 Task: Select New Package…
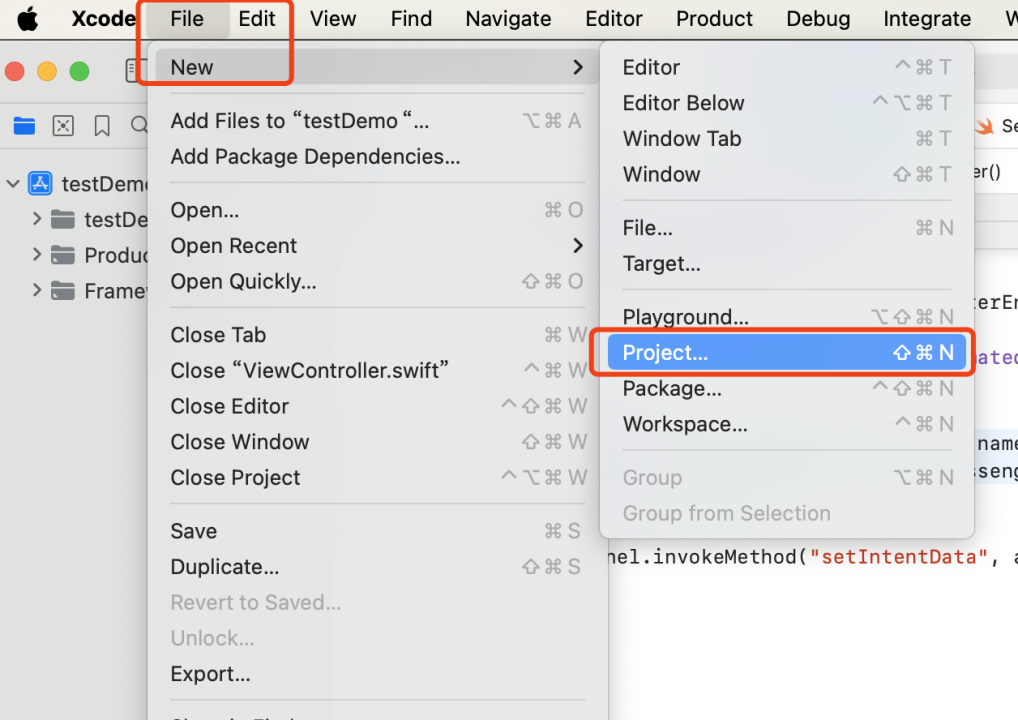coord(787,388)
